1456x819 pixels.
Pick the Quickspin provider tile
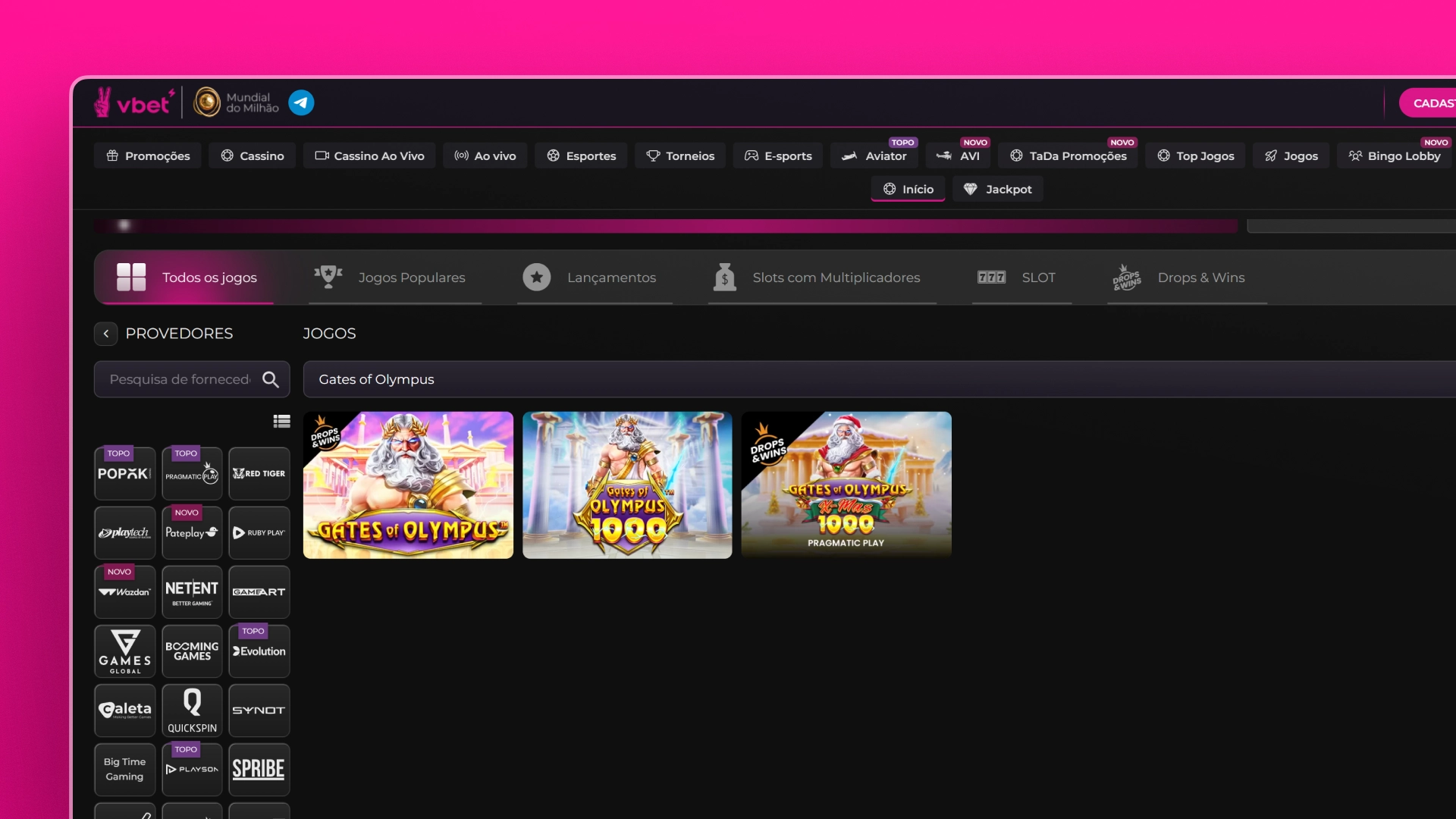(192, 711)
